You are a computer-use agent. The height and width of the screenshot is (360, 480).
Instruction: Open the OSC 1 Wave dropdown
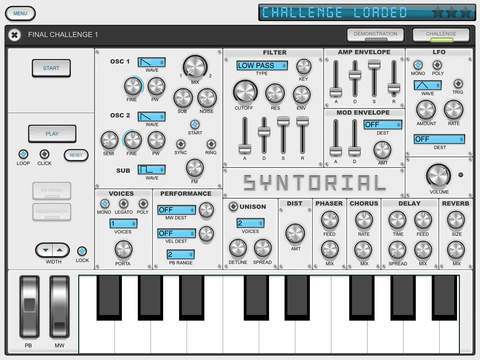click(x=152, y=62)
